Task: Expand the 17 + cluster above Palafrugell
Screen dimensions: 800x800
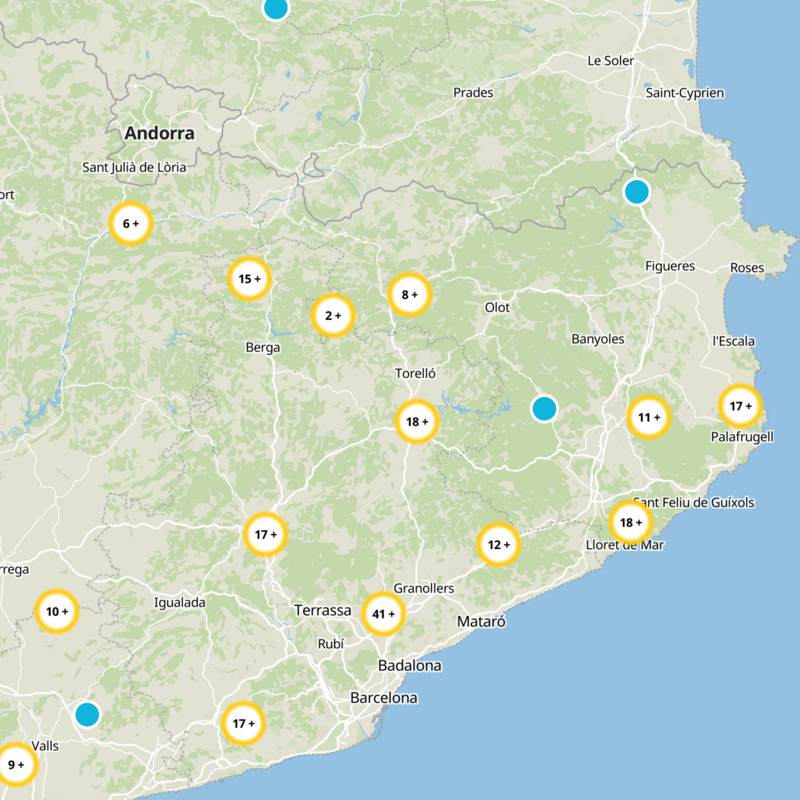Action: coord(740,406)
